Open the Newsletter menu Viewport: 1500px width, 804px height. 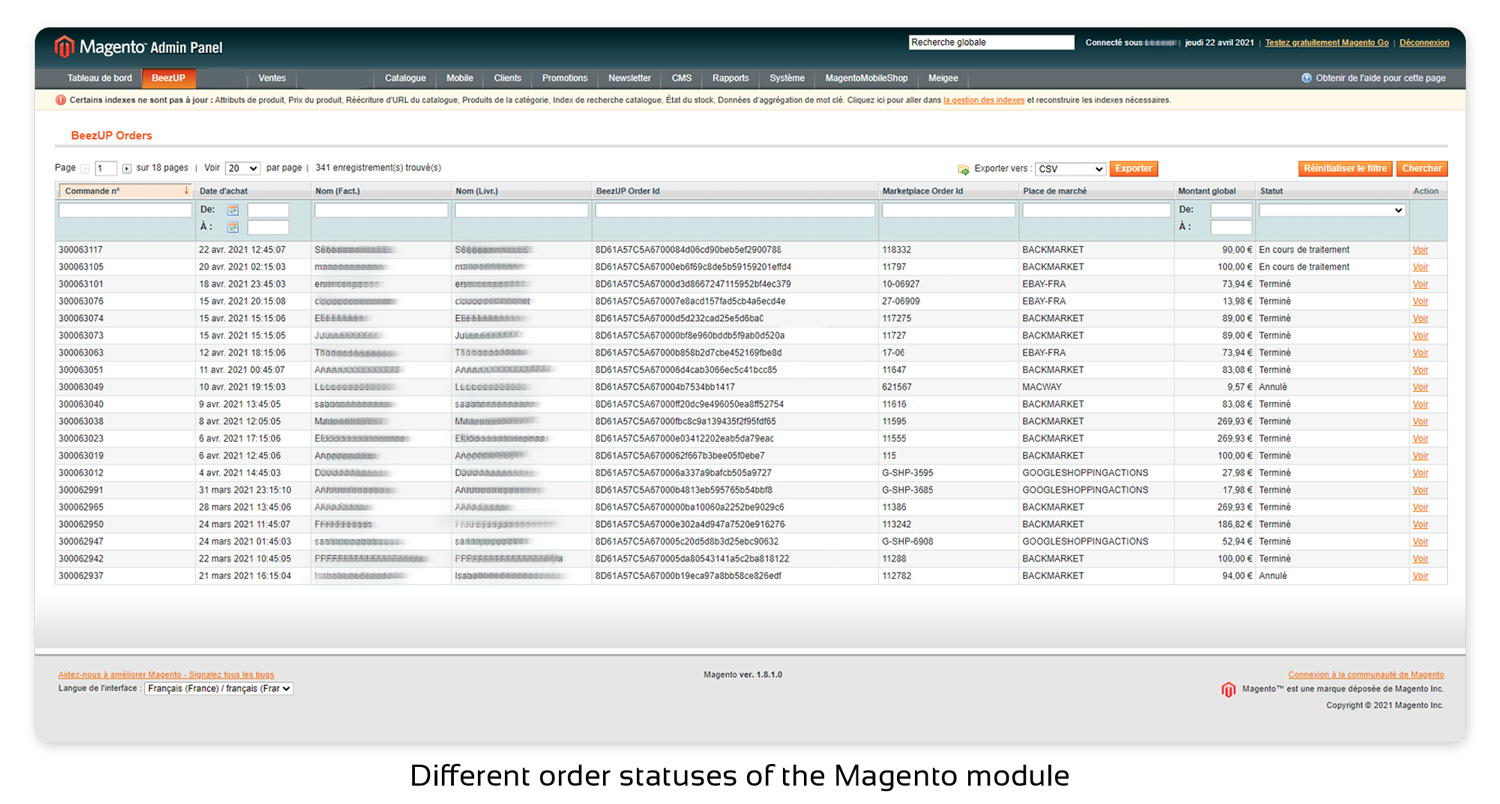630,78
